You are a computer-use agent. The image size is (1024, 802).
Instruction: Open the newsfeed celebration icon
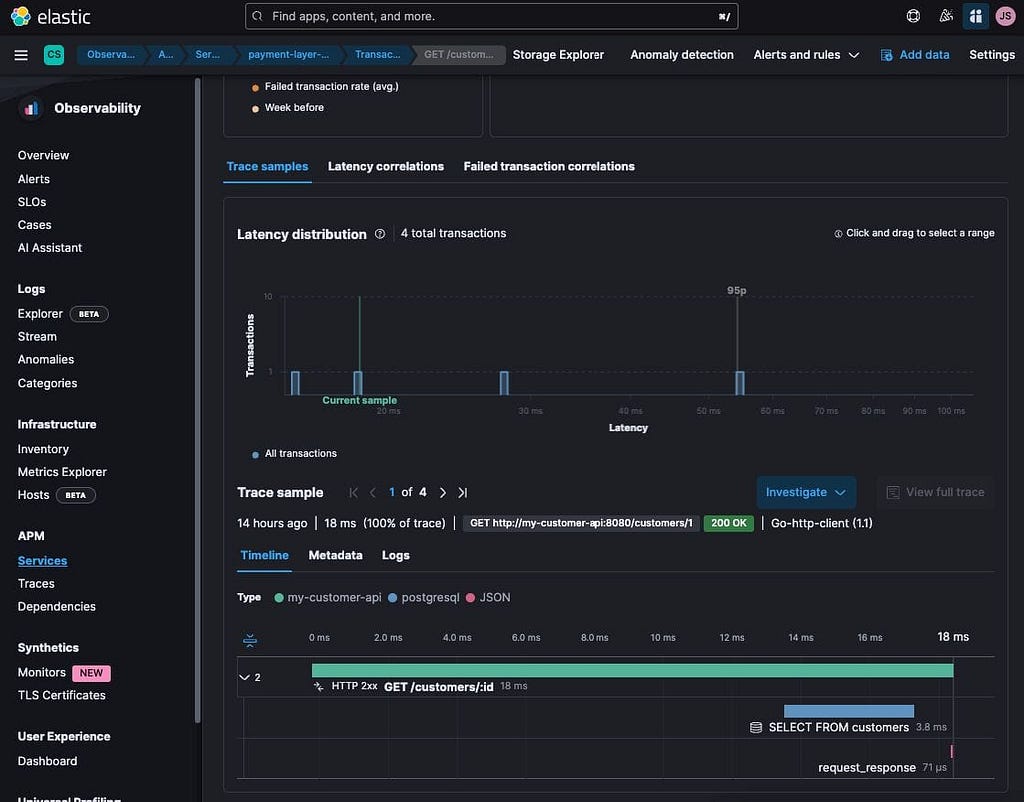[946, 16]
